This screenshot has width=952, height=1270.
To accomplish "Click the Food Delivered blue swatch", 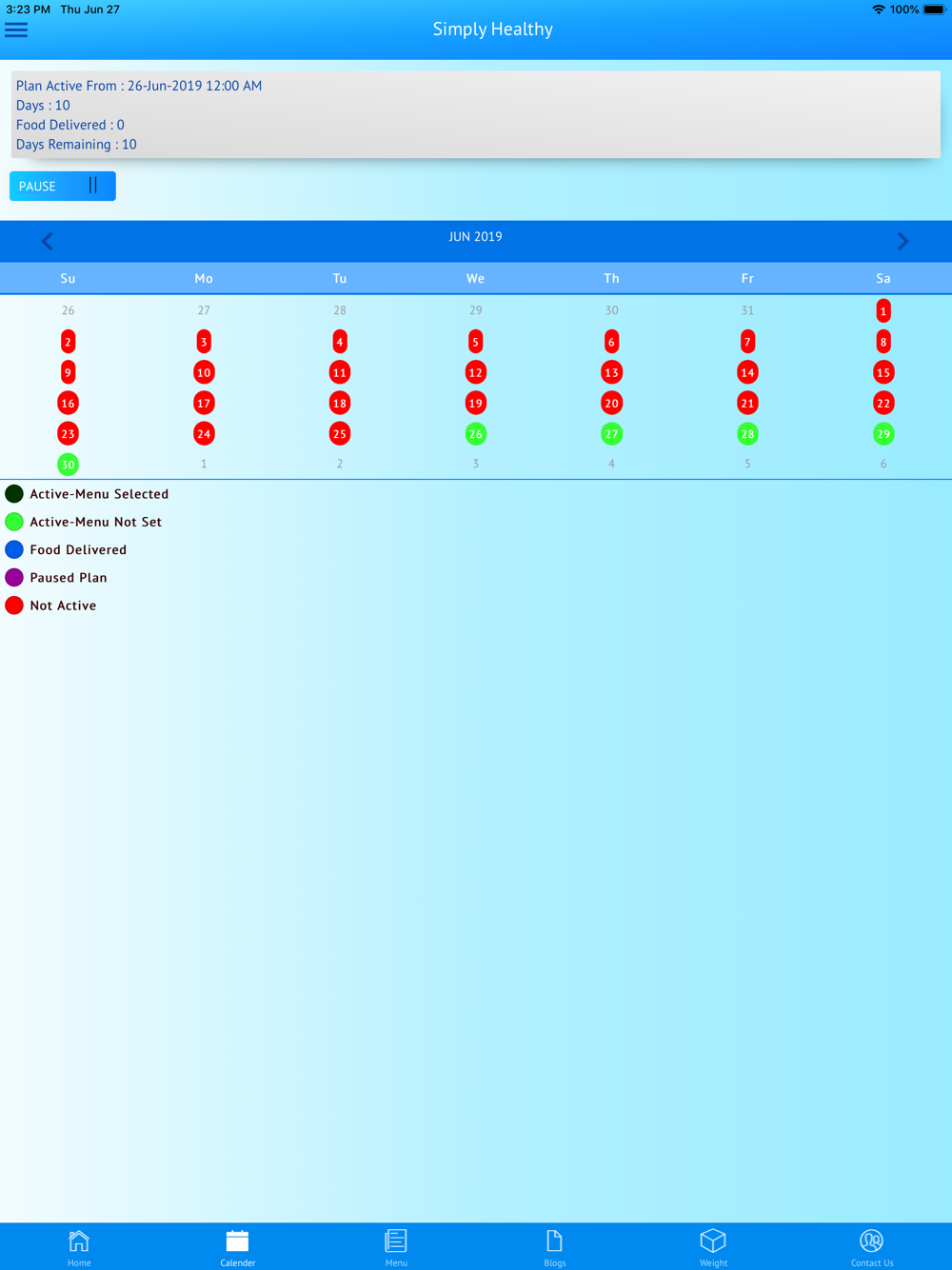I will [x=14, y=549].
